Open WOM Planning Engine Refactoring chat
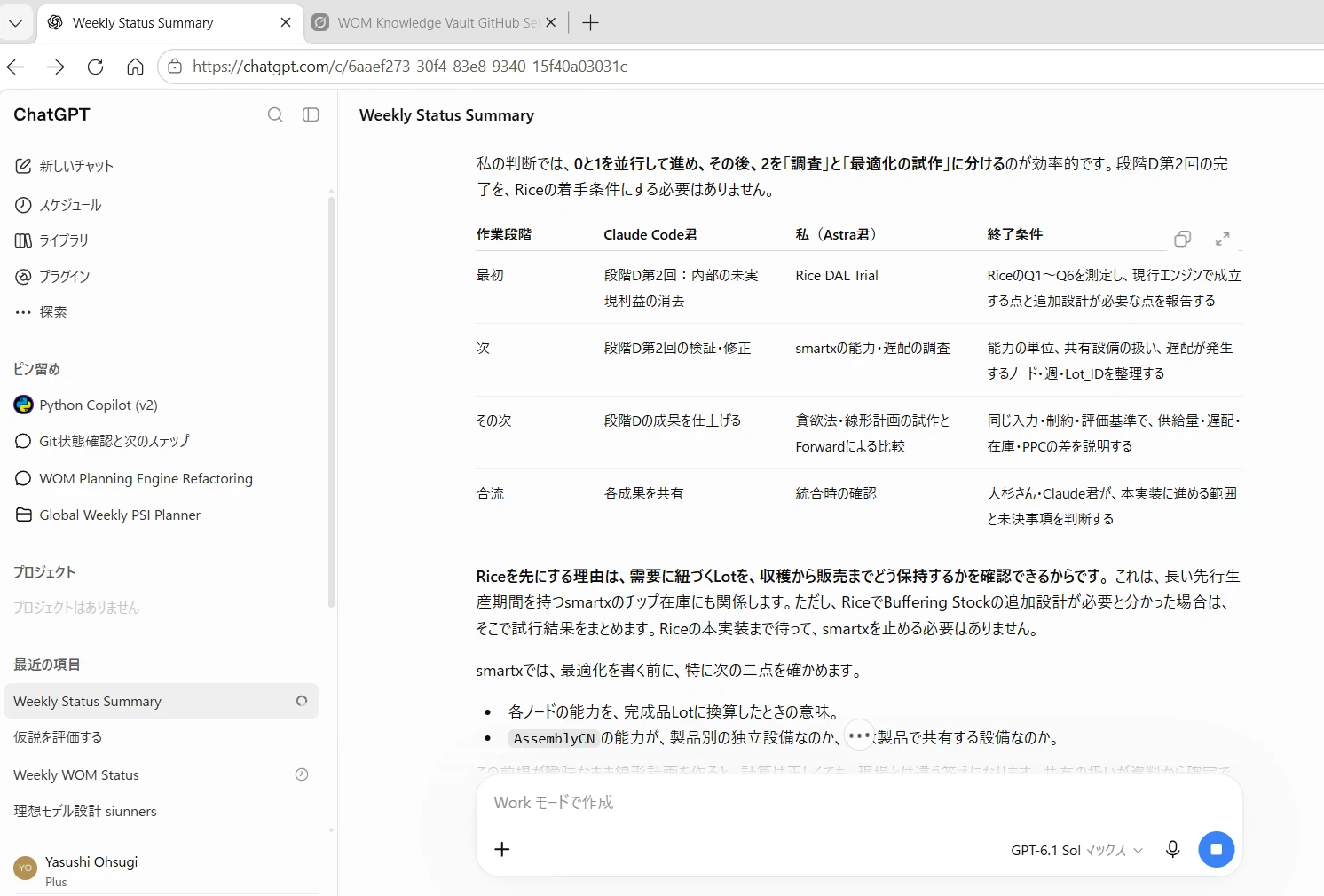Screen dimensions: 1324x896 click(x=134, y=478)
